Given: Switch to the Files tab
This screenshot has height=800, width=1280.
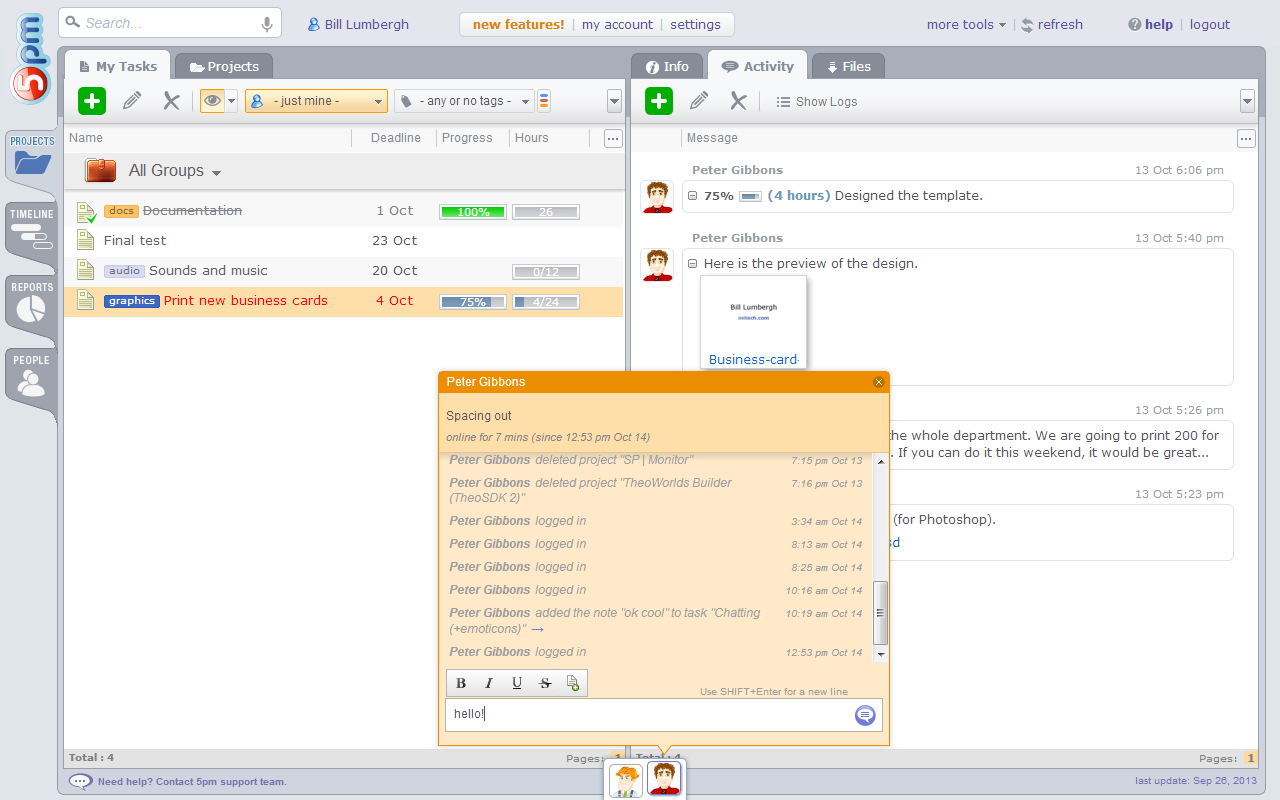Looking at the screenshot, I should (x=847, y=67).
